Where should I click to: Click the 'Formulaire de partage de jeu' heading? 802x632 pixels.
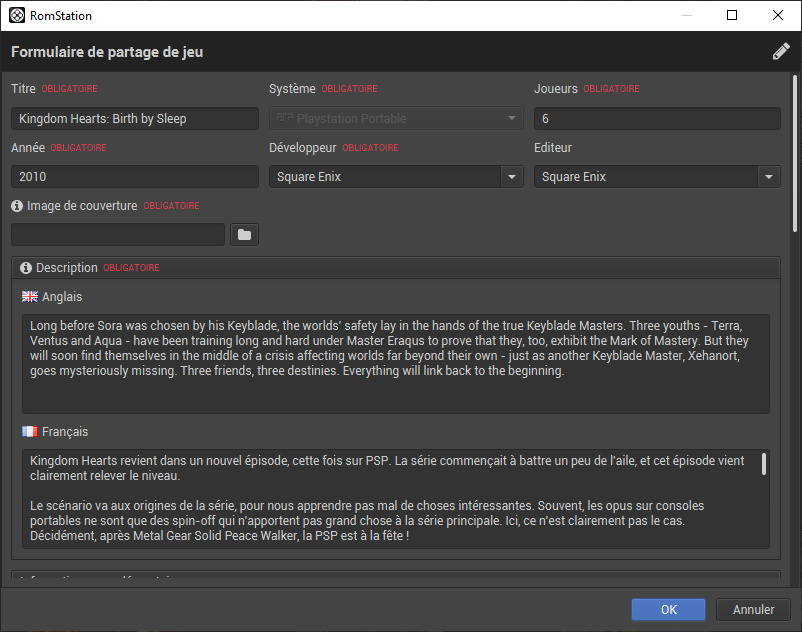tap(107, 52)
